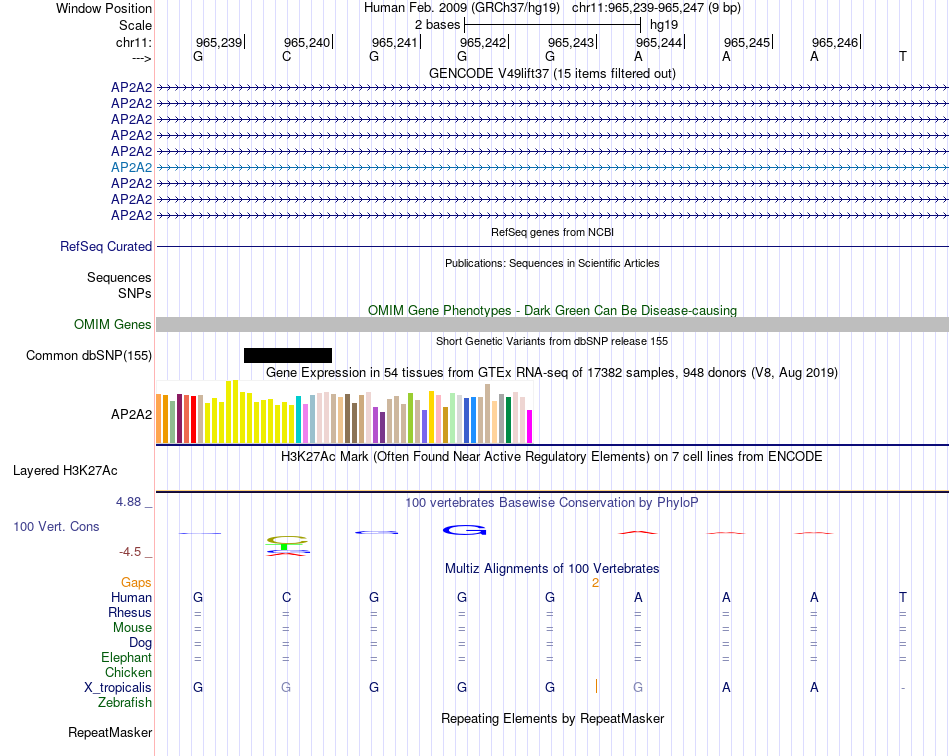Click the Common dbSNP(155) label
This screenshot has width=950, height=756.
click(89, 356)
